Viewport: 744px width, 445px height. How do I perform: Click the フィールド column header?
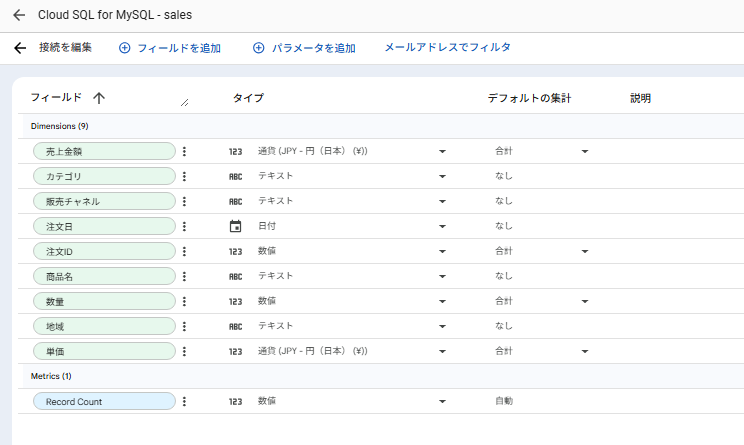click(56, 98)
